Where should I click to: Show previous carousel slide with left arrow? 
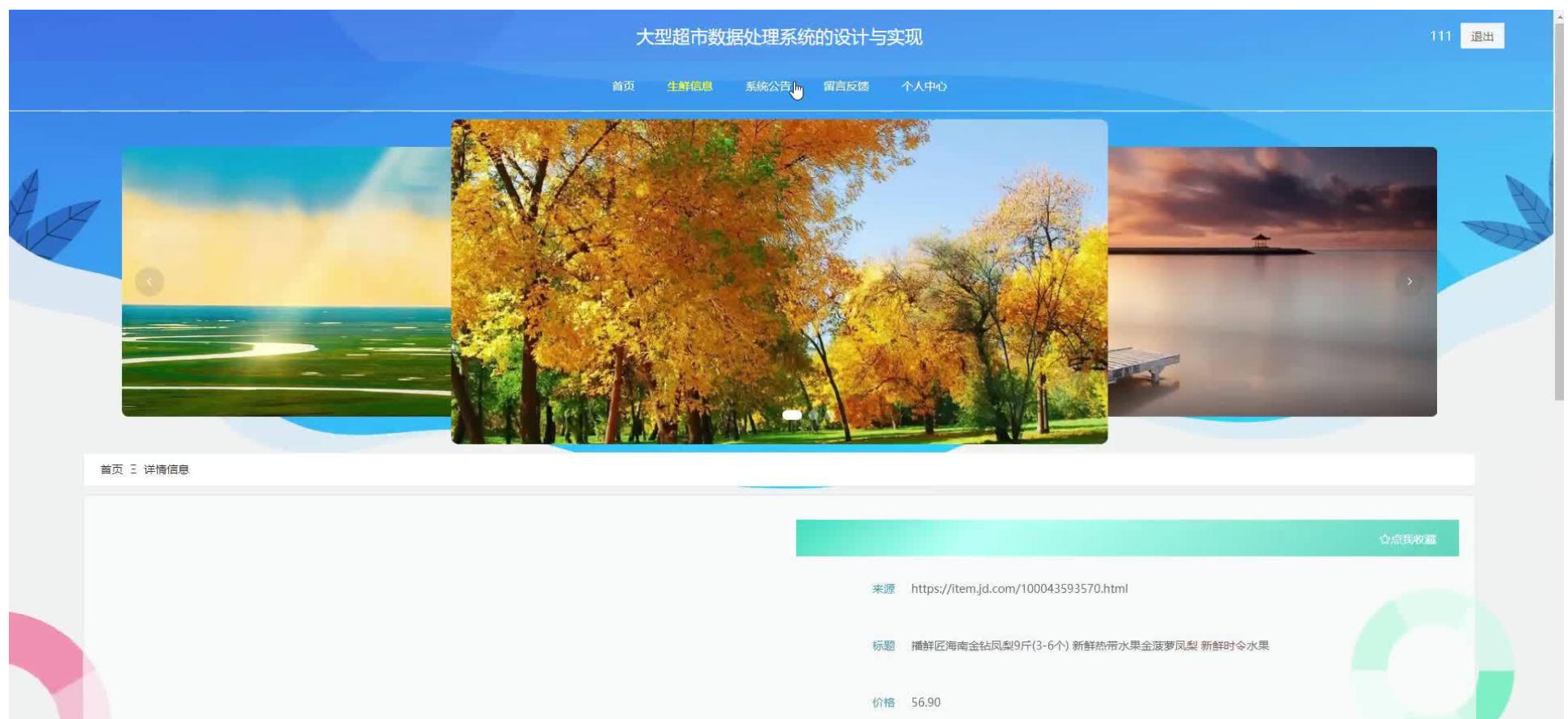pyautogui.click(x=150, y=281)
